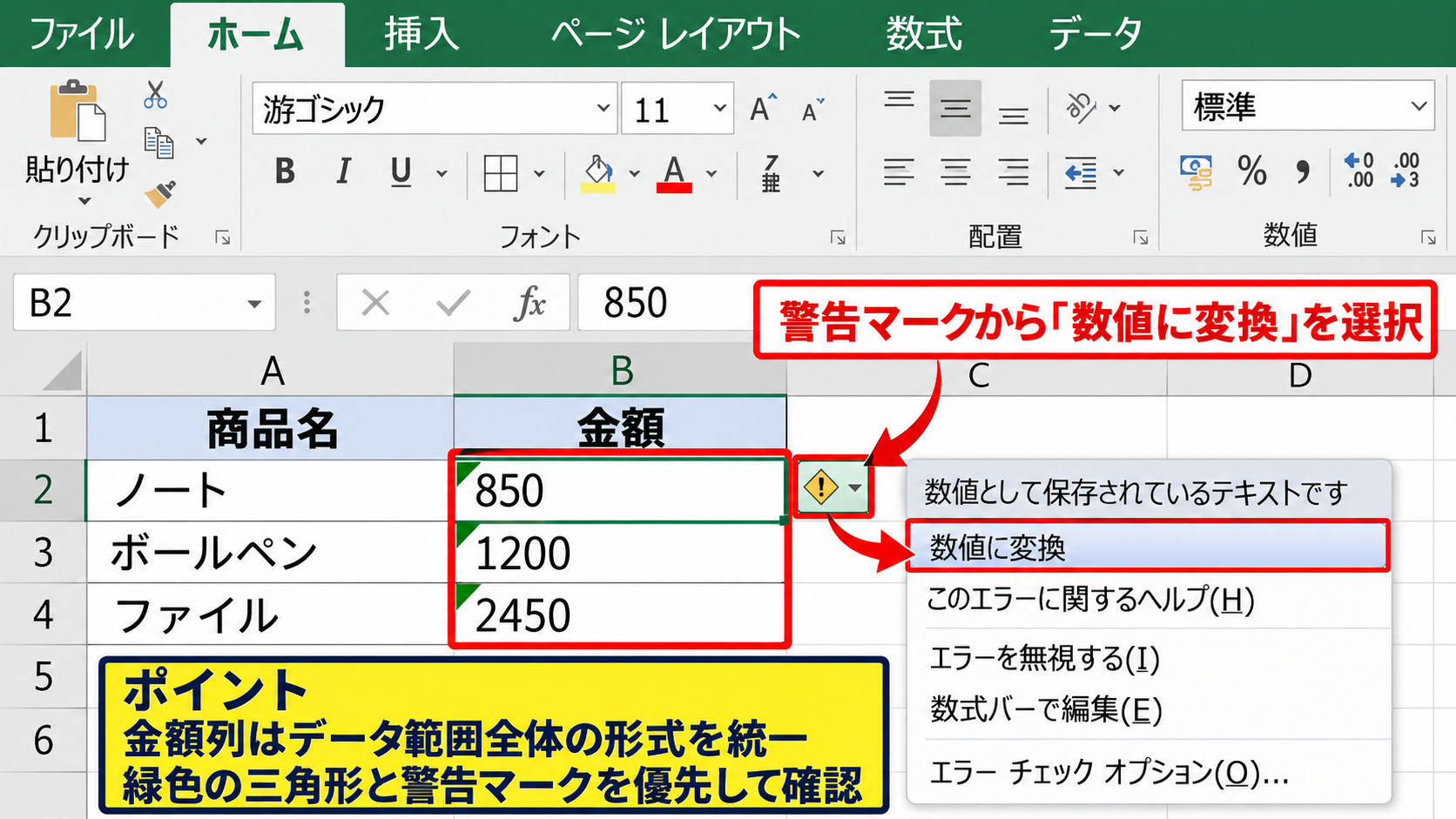This screenshot has height=819, width=1456.
Task: Click the yellow fill color bucket
Action: [x=598, y=173]
